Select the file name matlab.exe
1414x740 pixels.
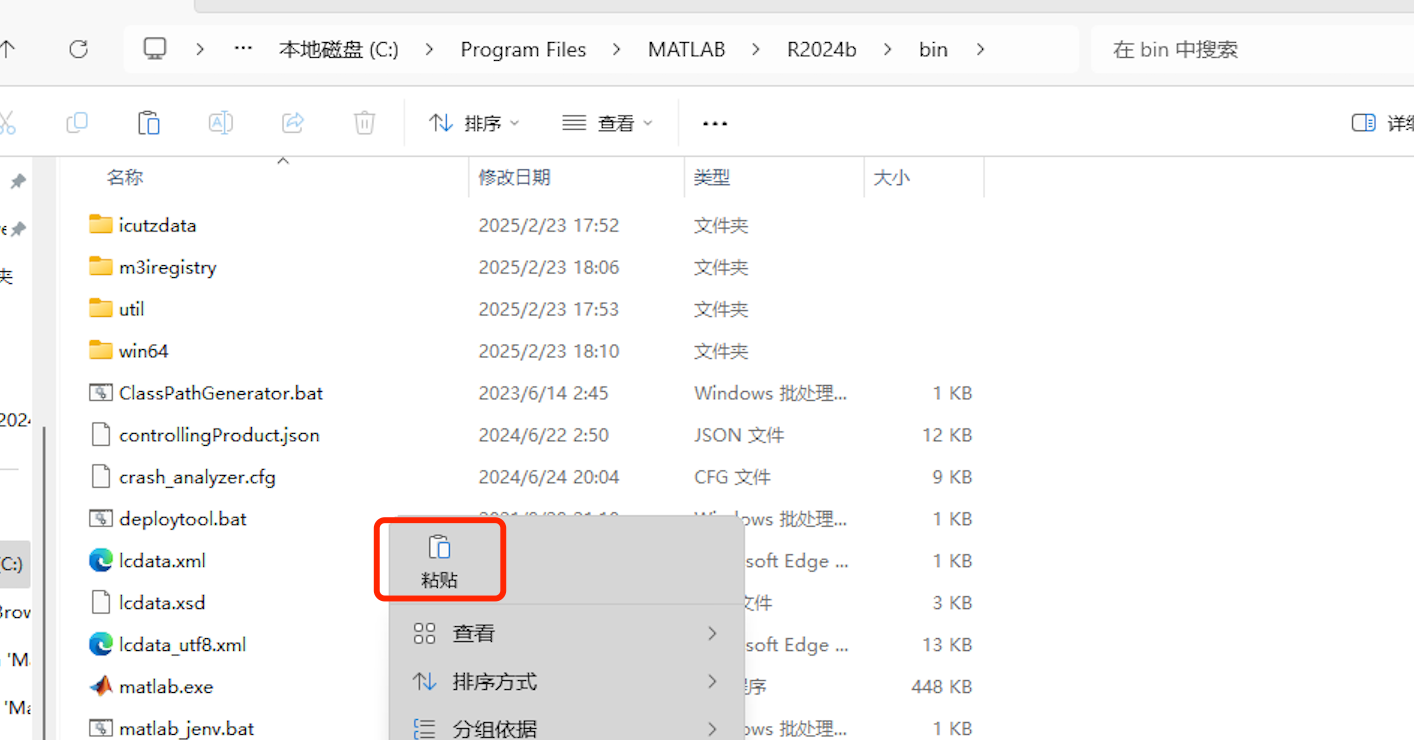(166, 687)
